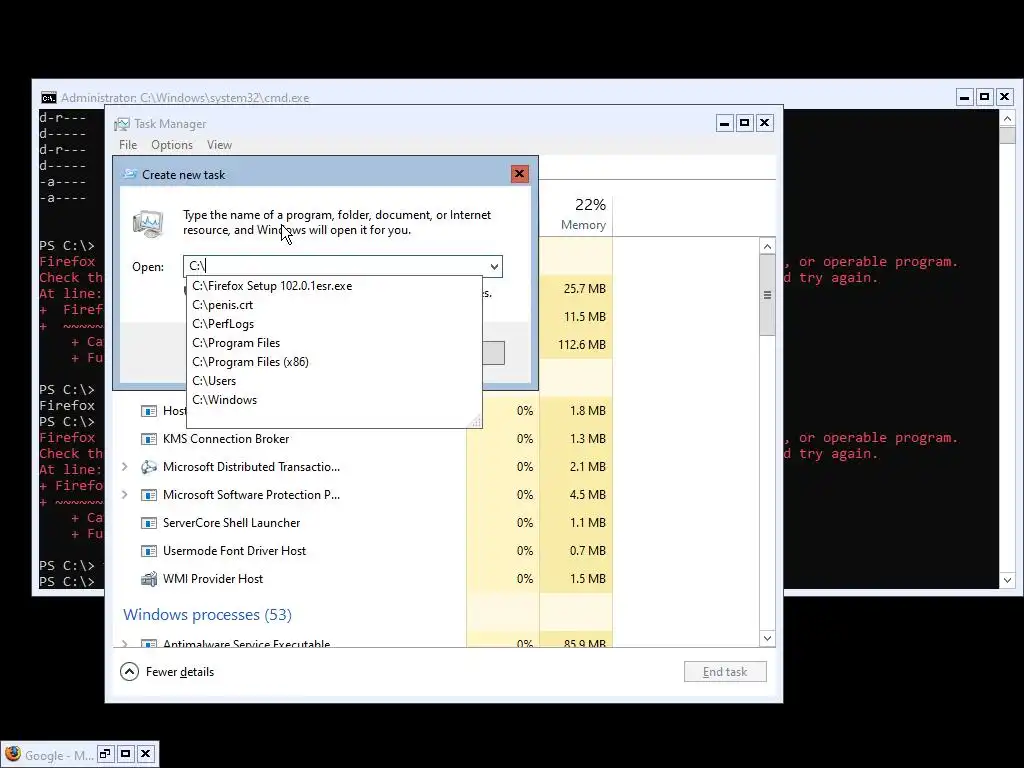Screen dimensions: 1024x768
Task: Click Task Manager scrollbar down arrow
Action: [767, 638]
